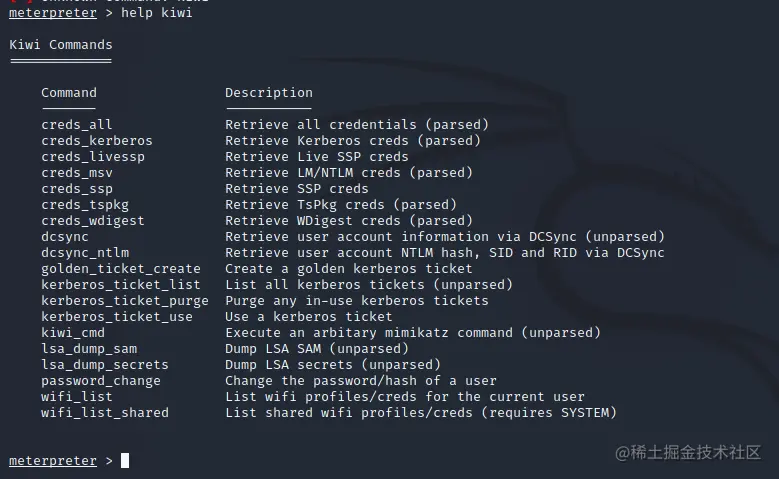Image resolution: width=779 pixels, height=479 pixels.
Task: Select the kerberos_ticket_purge command text
Action: [125, 301]
